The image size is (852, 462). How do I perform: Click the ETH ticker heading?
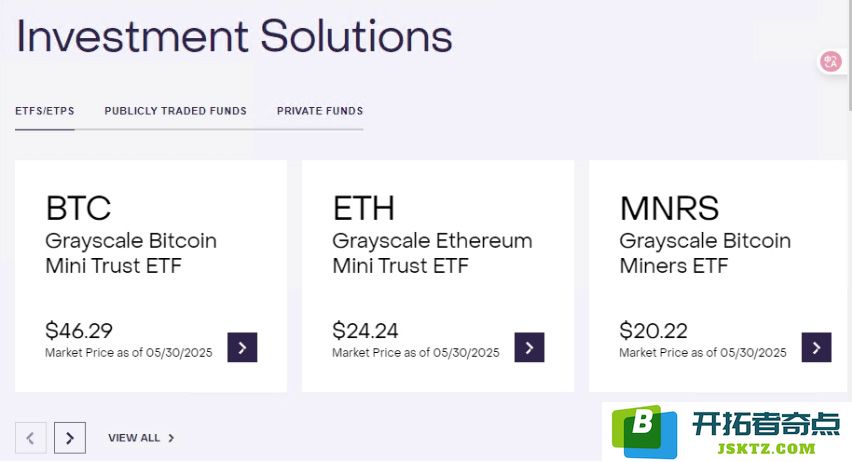[x=364, y=208]
